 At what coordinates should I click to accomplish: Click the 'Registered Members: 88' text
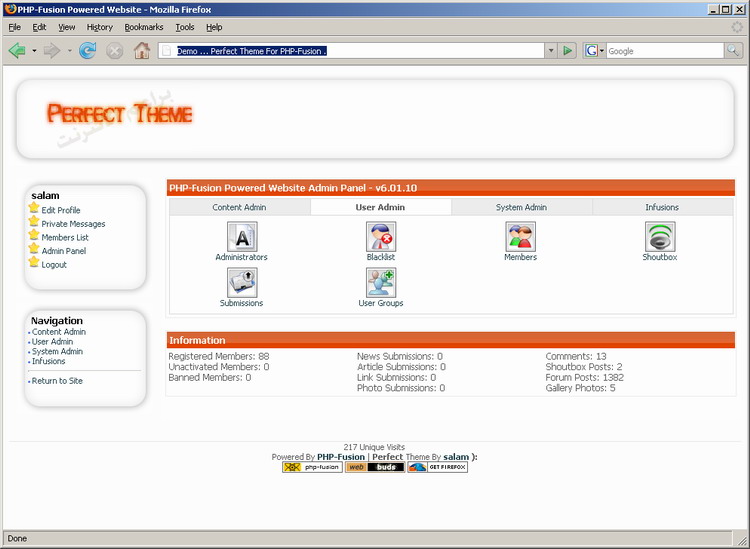[219, 356]
